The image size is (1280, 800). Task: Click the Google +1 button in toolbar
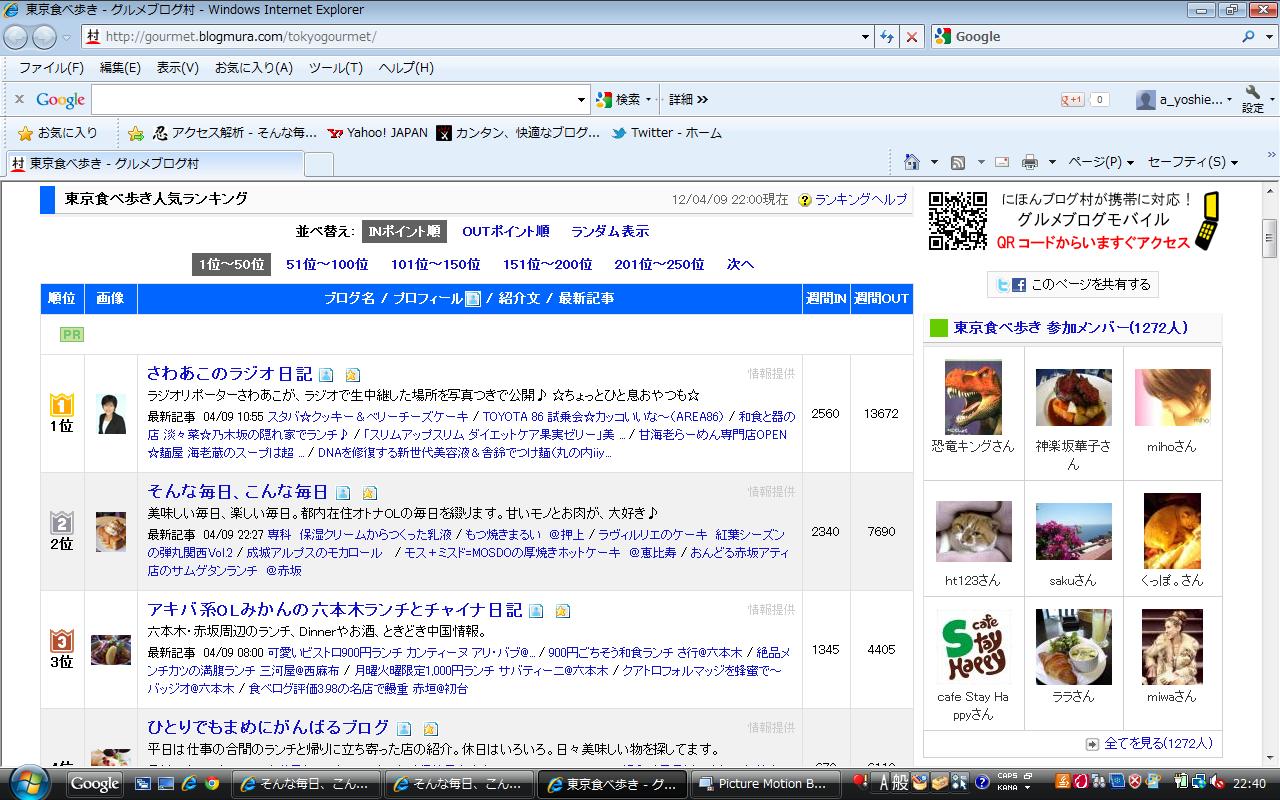tap(1072, 100)
